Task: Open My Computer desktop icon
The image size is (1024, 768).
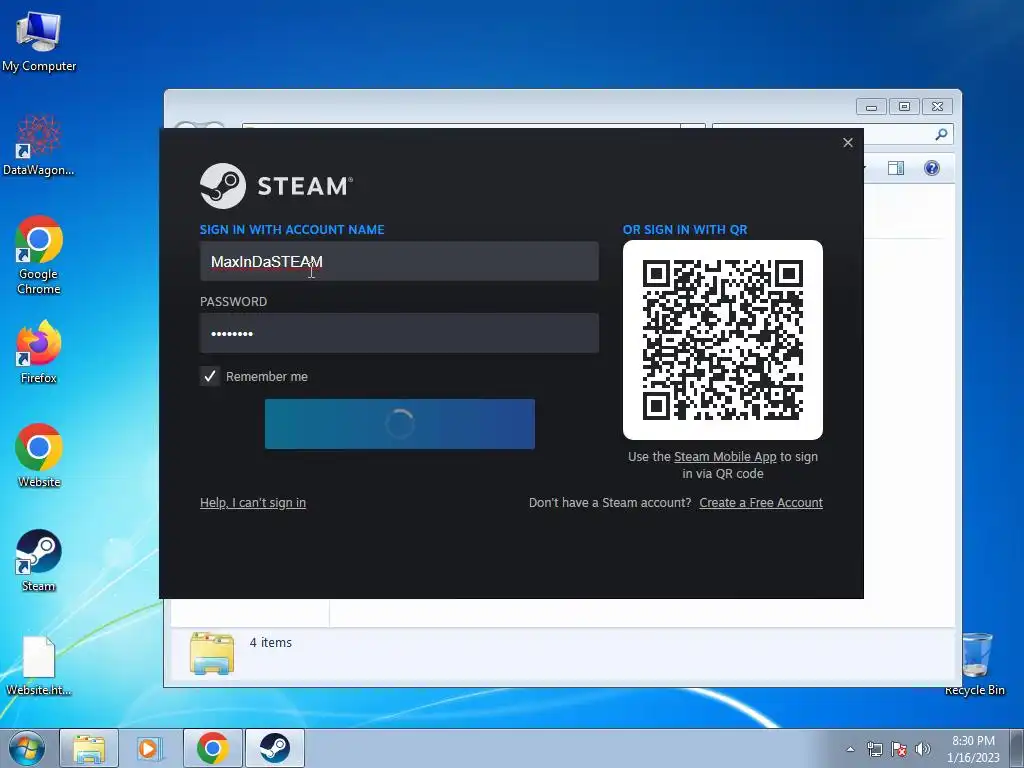Action: point(39,41)
